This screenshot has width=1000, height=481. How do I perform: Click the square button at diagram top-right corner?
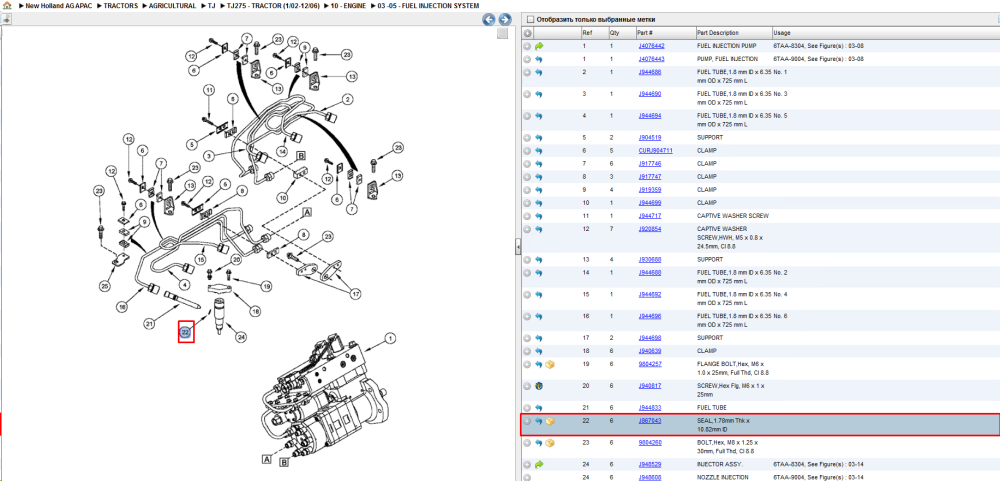[503, 33]
